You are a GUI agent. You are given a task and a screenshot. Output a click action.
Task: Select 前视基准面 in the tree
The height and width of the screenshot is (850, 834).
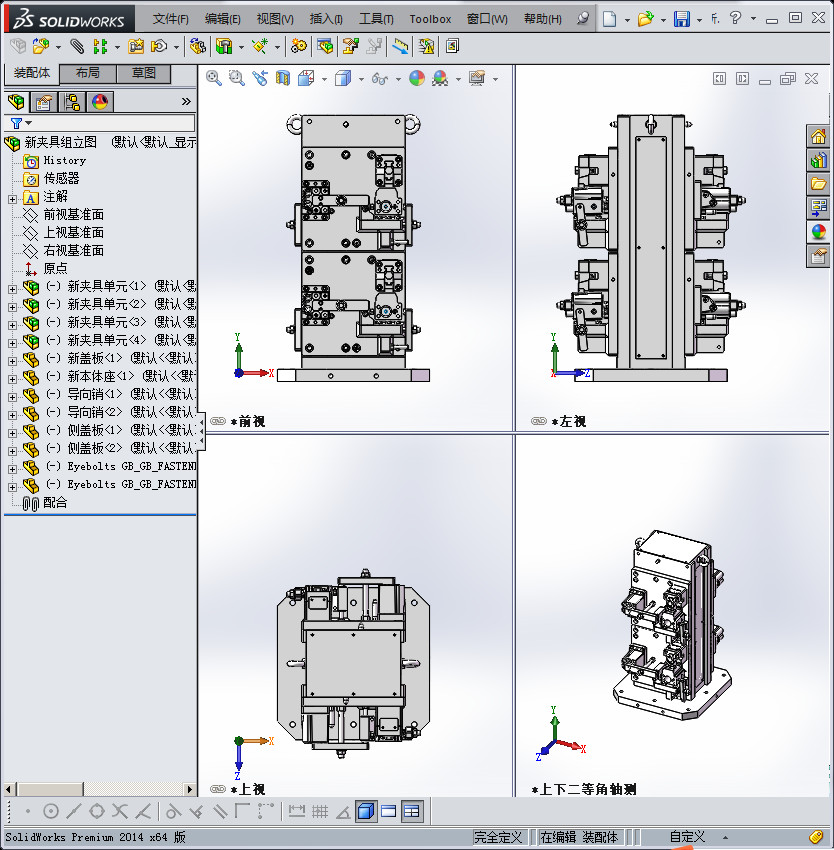(x=73, y=215)
